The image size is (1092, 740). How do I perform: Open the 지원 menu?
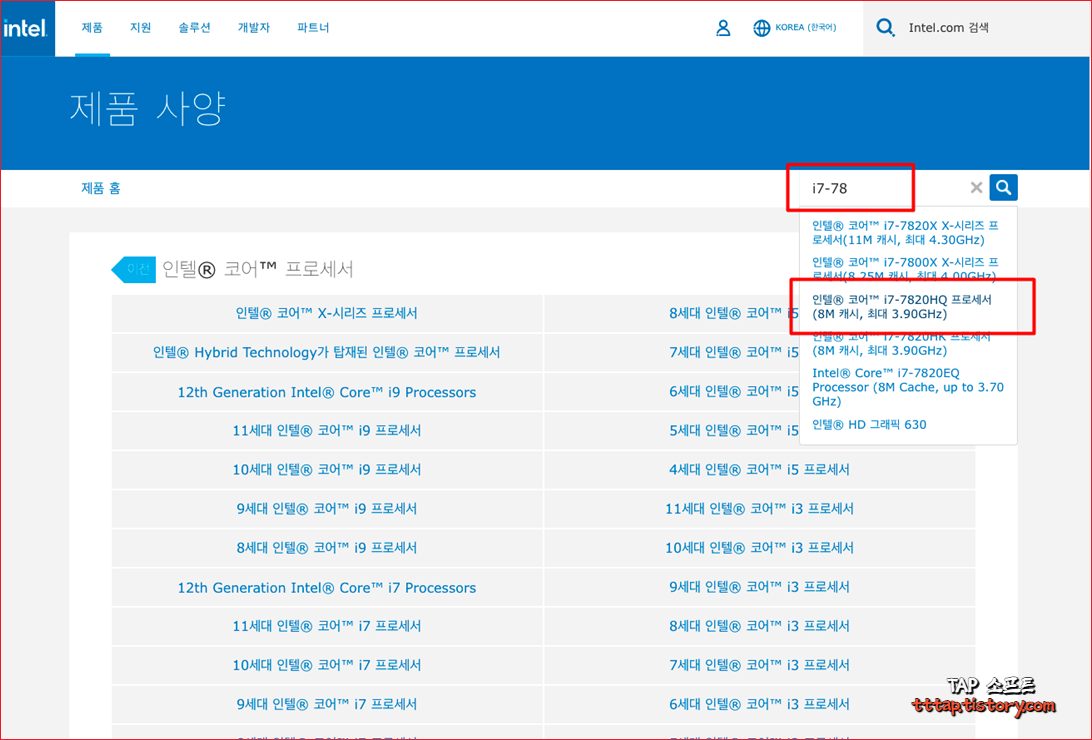click(141, 28)
